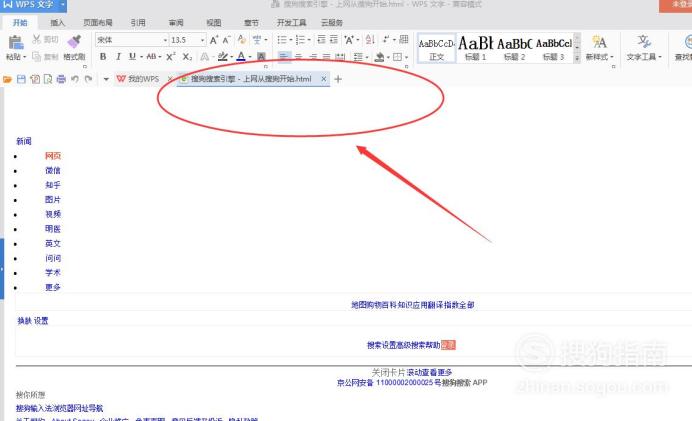Screen dimensions: 692x421
Task: Switch to the 开始 ribbon tab
Action: [x=20, y=23]
